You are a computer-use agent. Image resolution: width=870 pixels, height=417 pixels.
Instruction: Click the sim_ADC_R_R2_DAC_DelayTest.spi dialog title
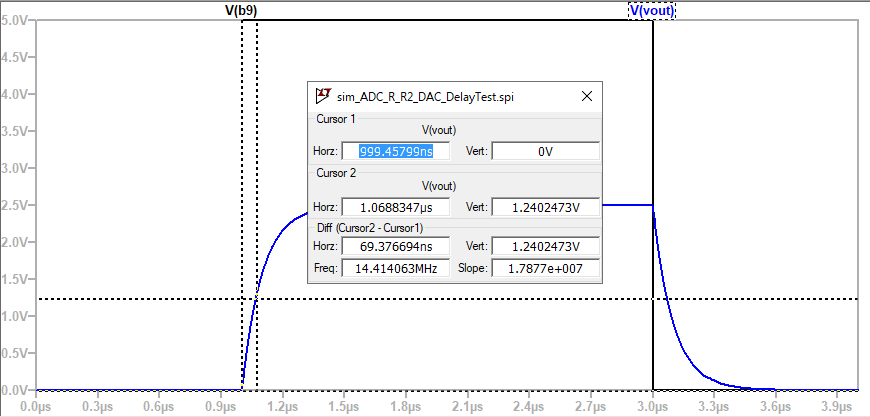[426, 97]
